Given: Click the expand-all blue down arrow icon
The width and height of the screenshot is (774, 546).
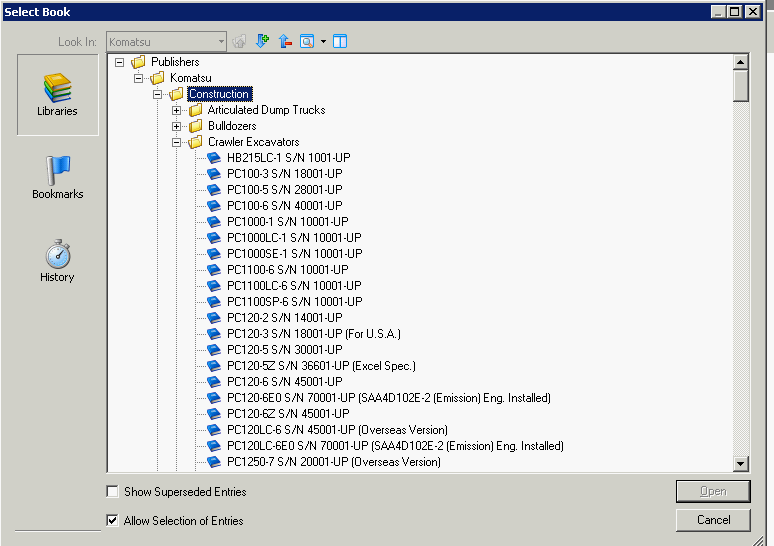Looking at the screenshot, I should tap(262, 41).
